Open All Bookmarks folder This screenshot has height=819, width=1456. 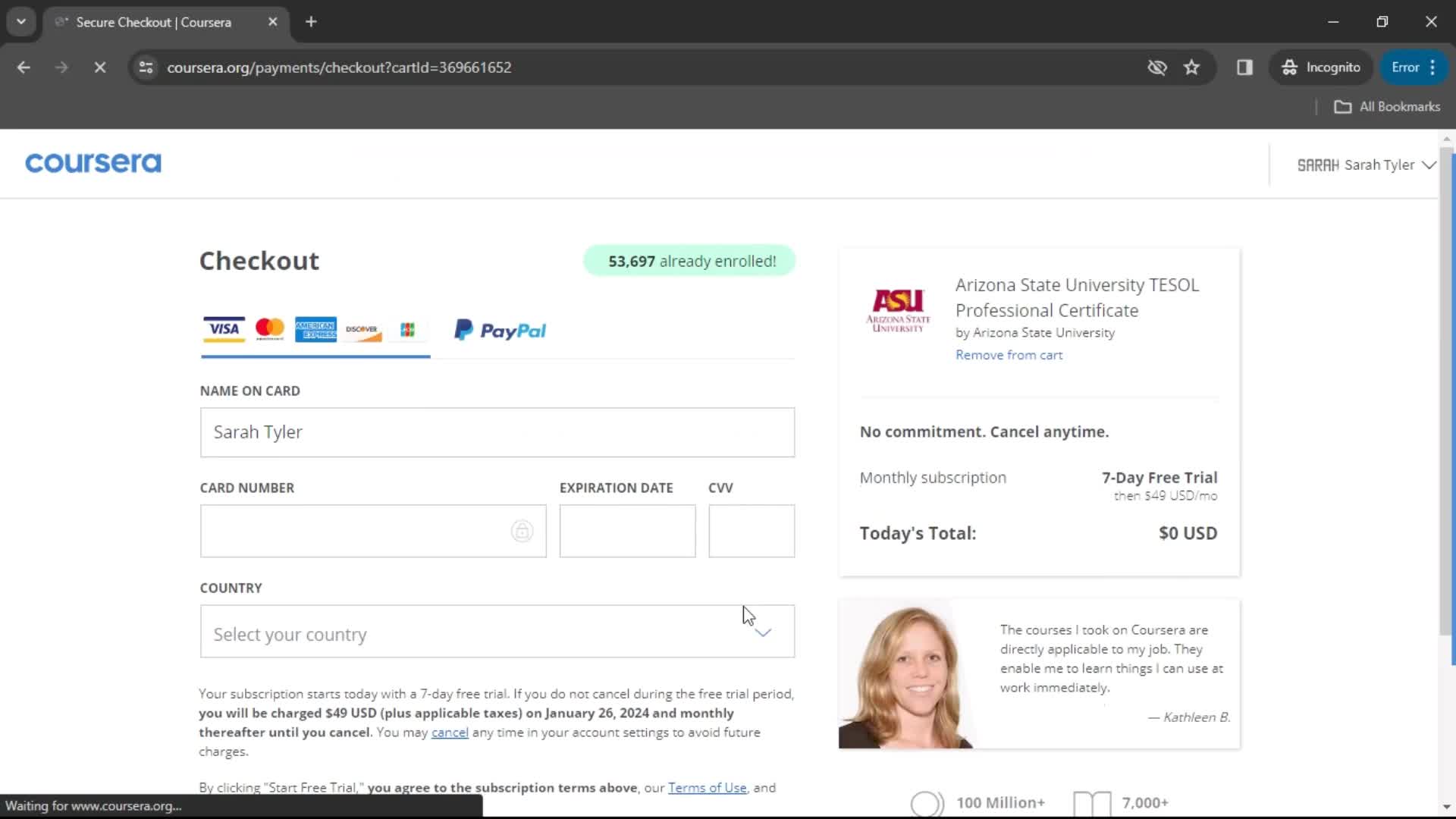pyautogui.click(x=1387, y=107)
